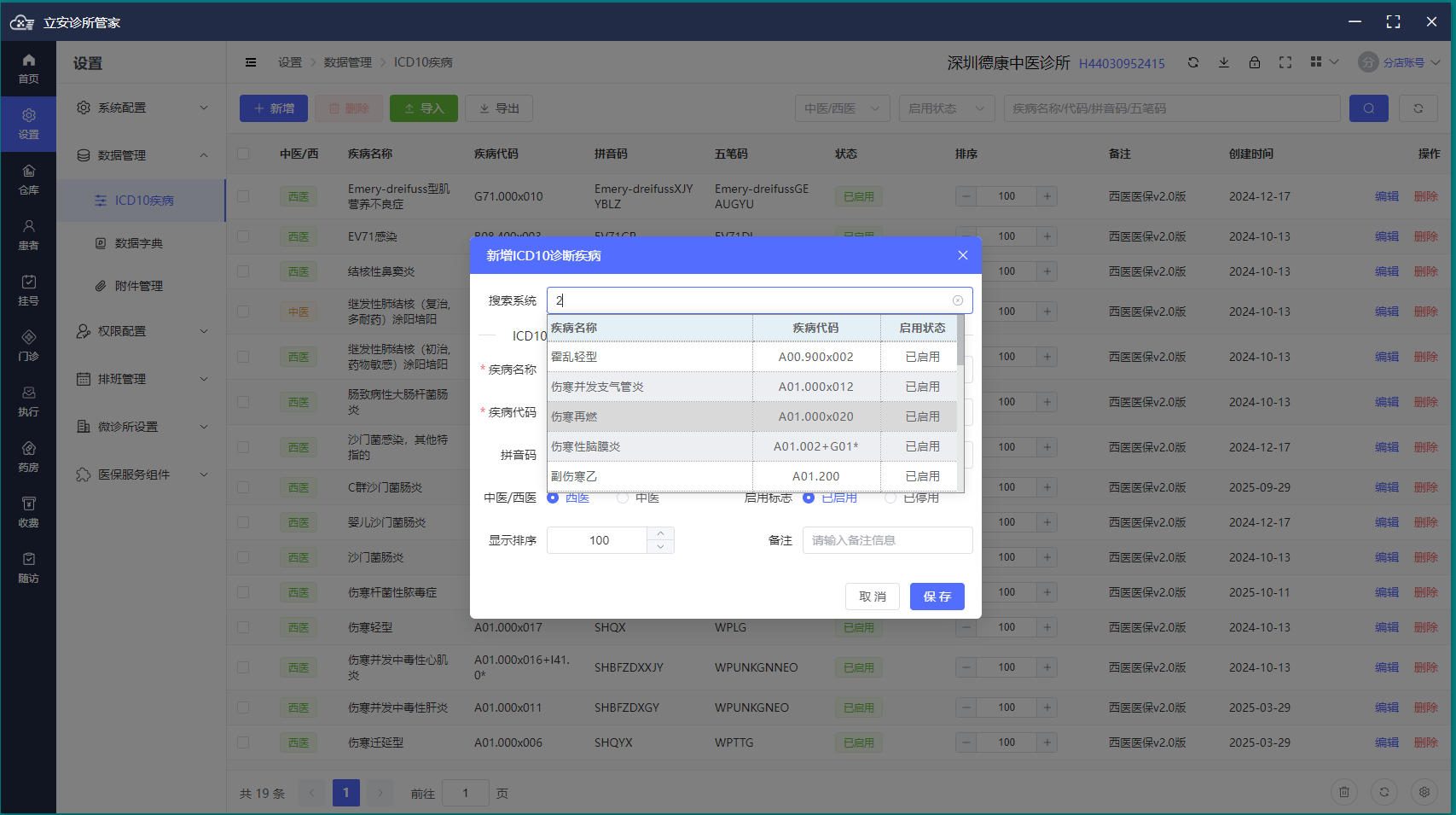This screenshot has width=1456, height=815.
Task: Click the 导出 button
Action: pyautogui.click(x=499, y=108)
